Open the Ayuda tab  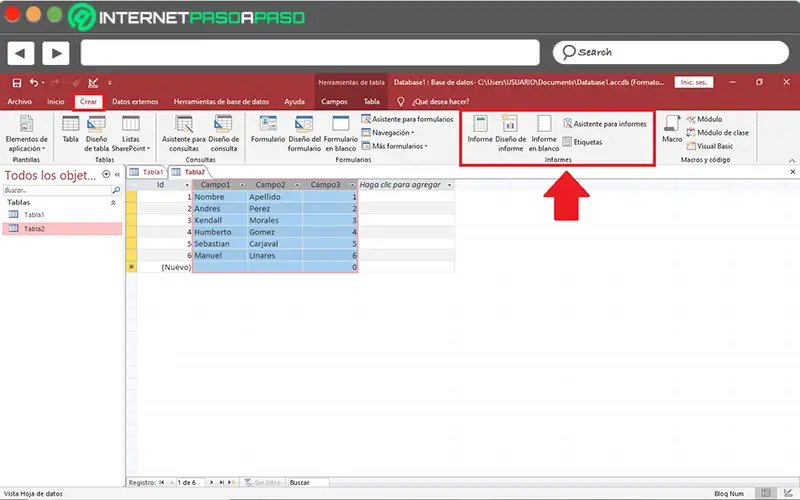pyautogui.click(x=294, y=102)
